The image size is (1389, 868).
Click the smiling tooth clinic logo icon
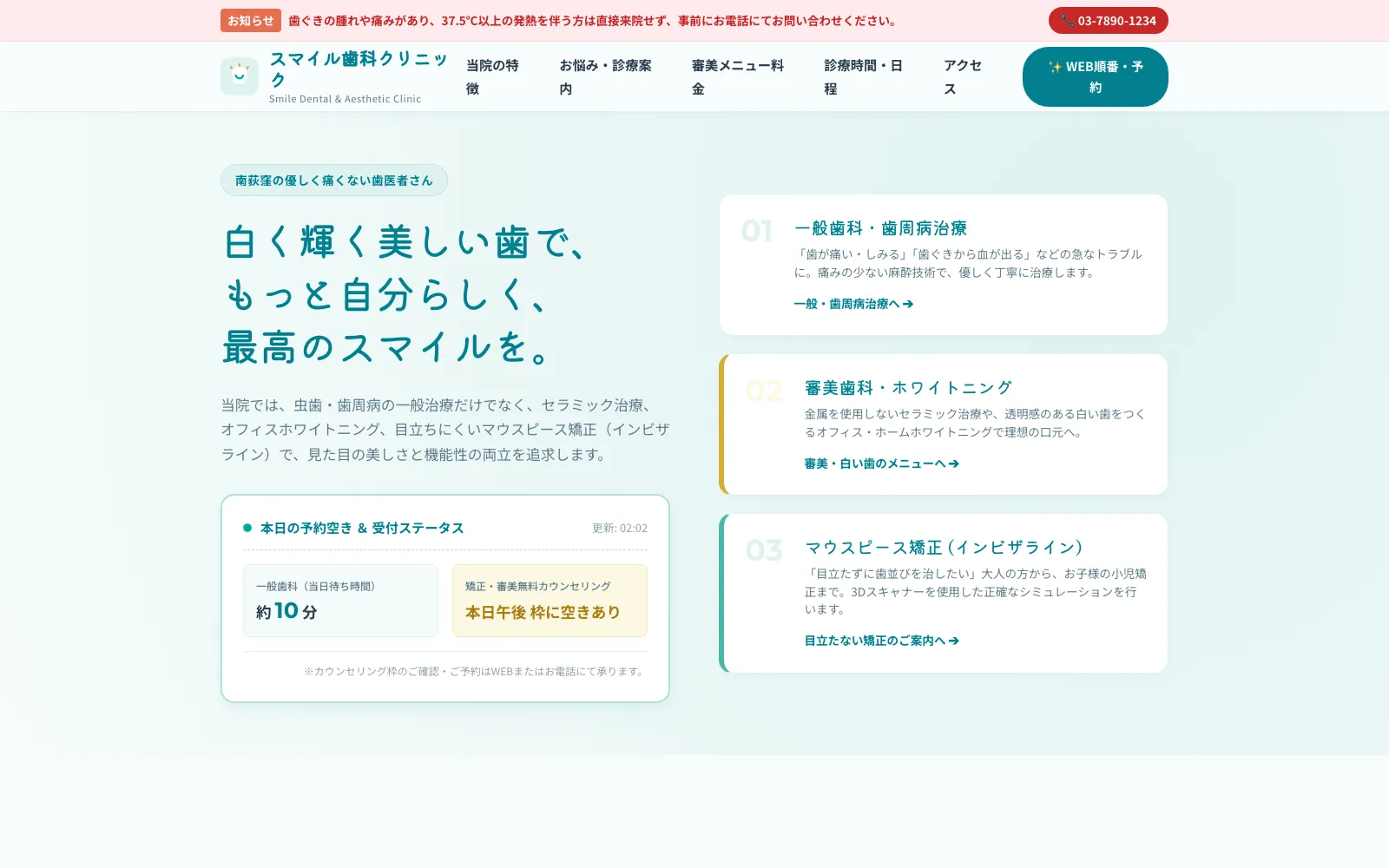240,76
